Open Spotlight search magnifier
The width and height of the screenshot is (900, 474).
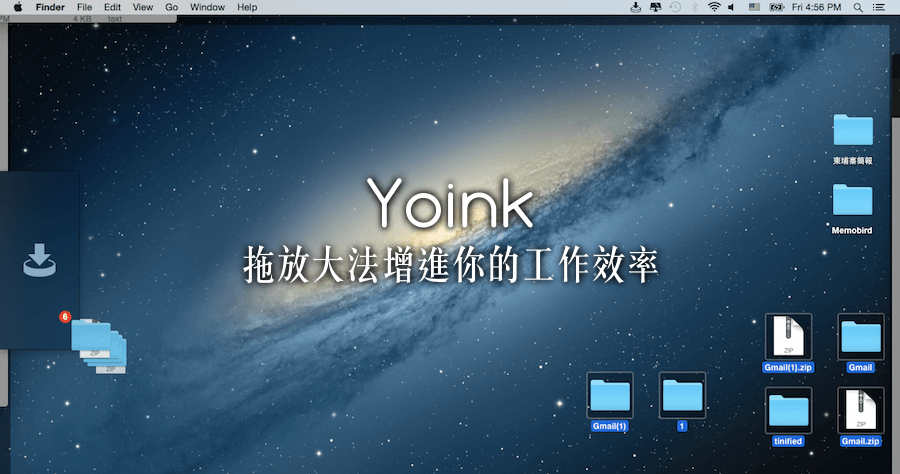(x=858, y=7)
